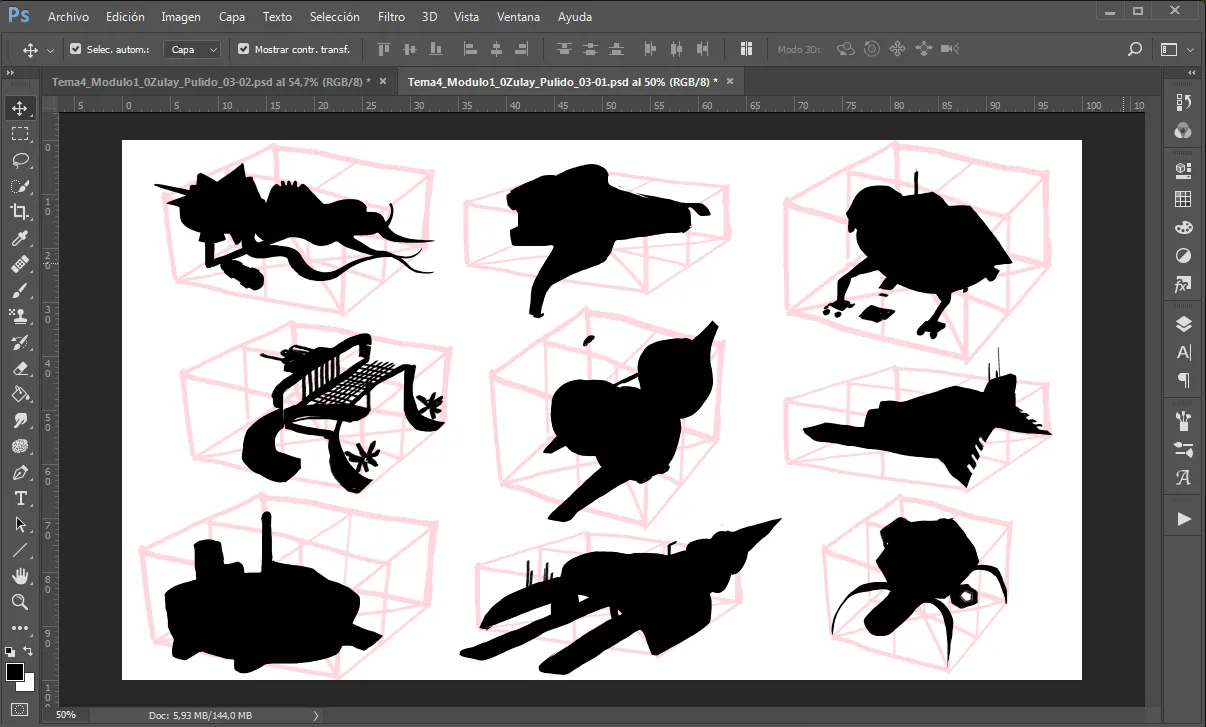Select the Zoom tool magnifier
This screenshot has height=727, width=1206.
click(20, 602)
